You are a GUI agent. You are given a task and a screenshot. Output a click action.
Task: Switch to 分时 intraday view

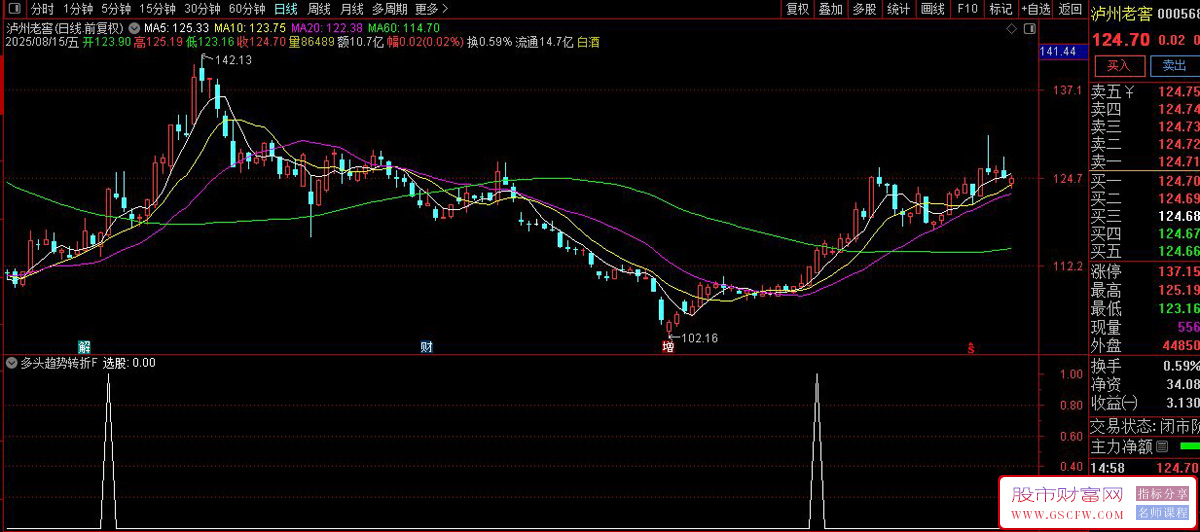[x=43, y=9]
